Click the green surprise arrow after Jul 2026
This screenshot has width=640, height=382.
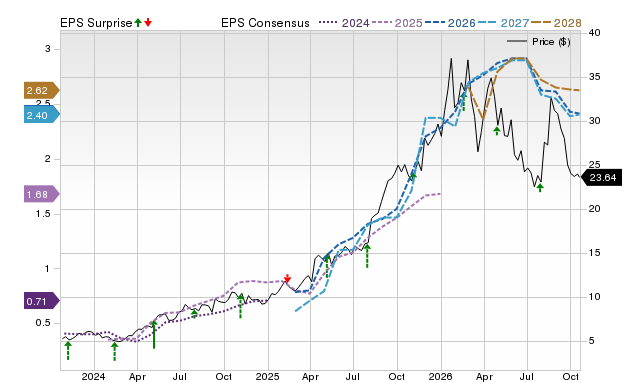540,188
